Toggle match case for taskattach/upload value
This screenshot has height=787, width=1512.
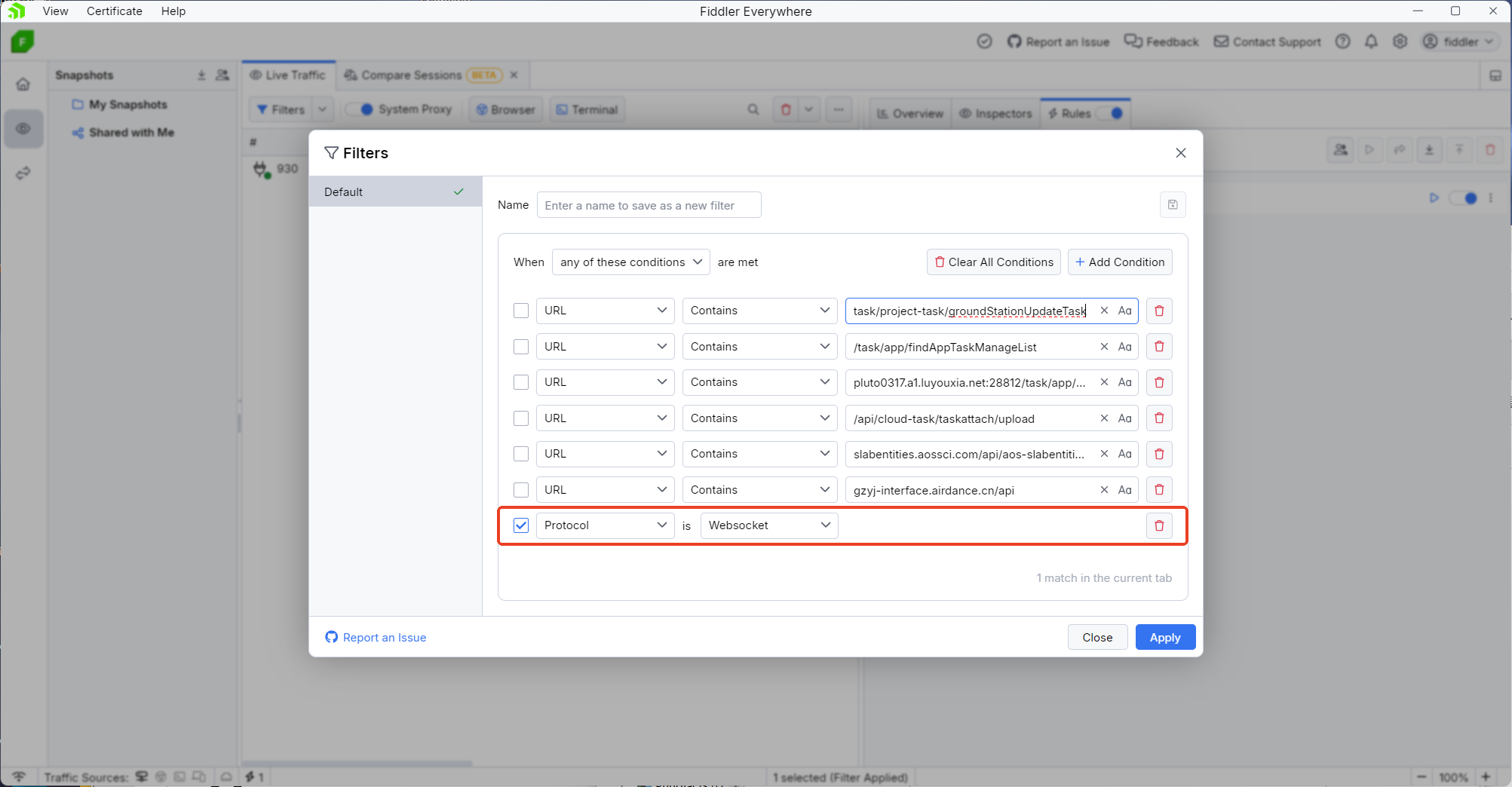1124,418
